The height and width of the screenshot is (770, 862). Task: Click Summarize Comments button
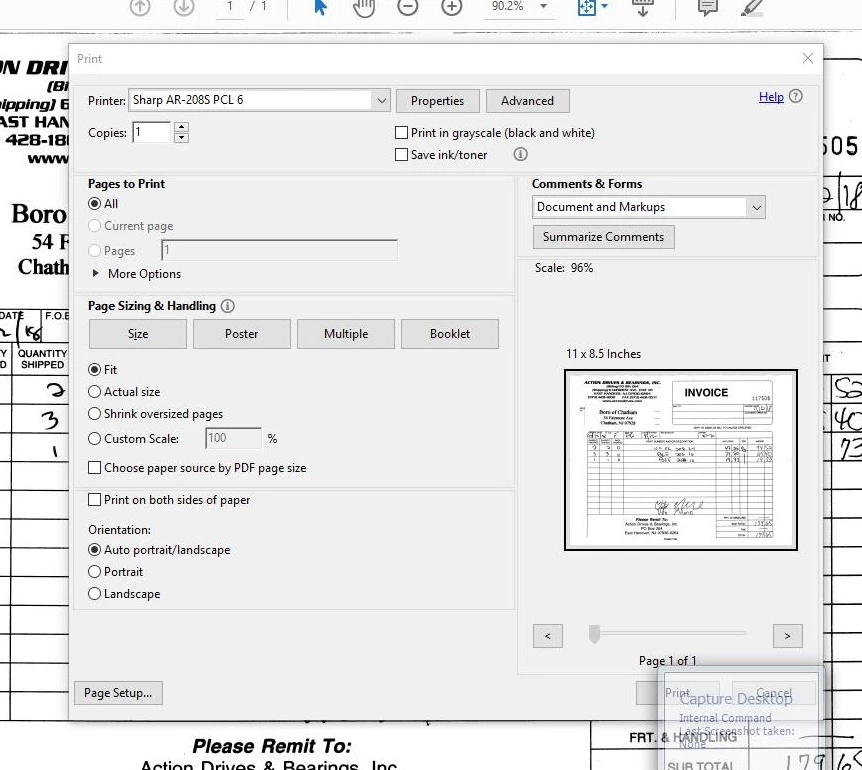604,237
